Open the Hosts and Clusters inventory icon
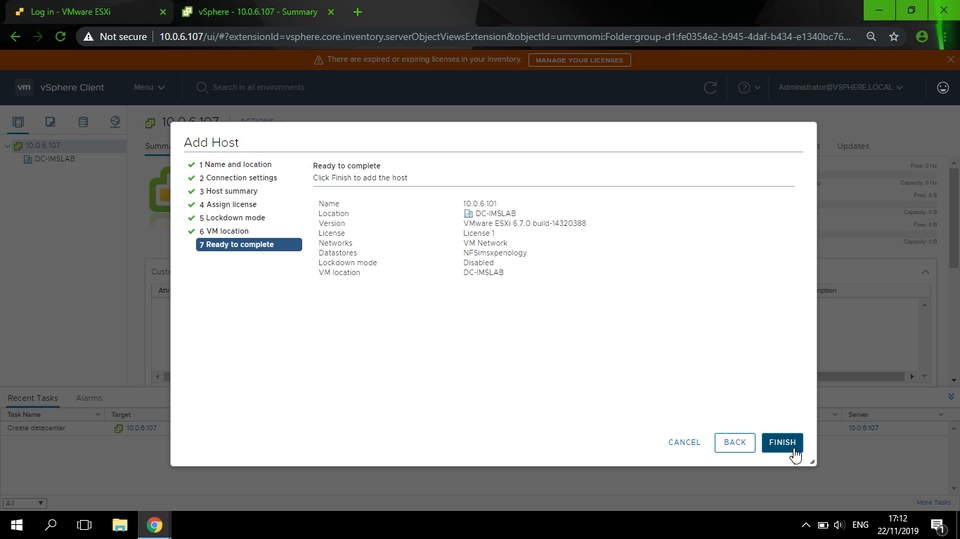 point(18,122)
